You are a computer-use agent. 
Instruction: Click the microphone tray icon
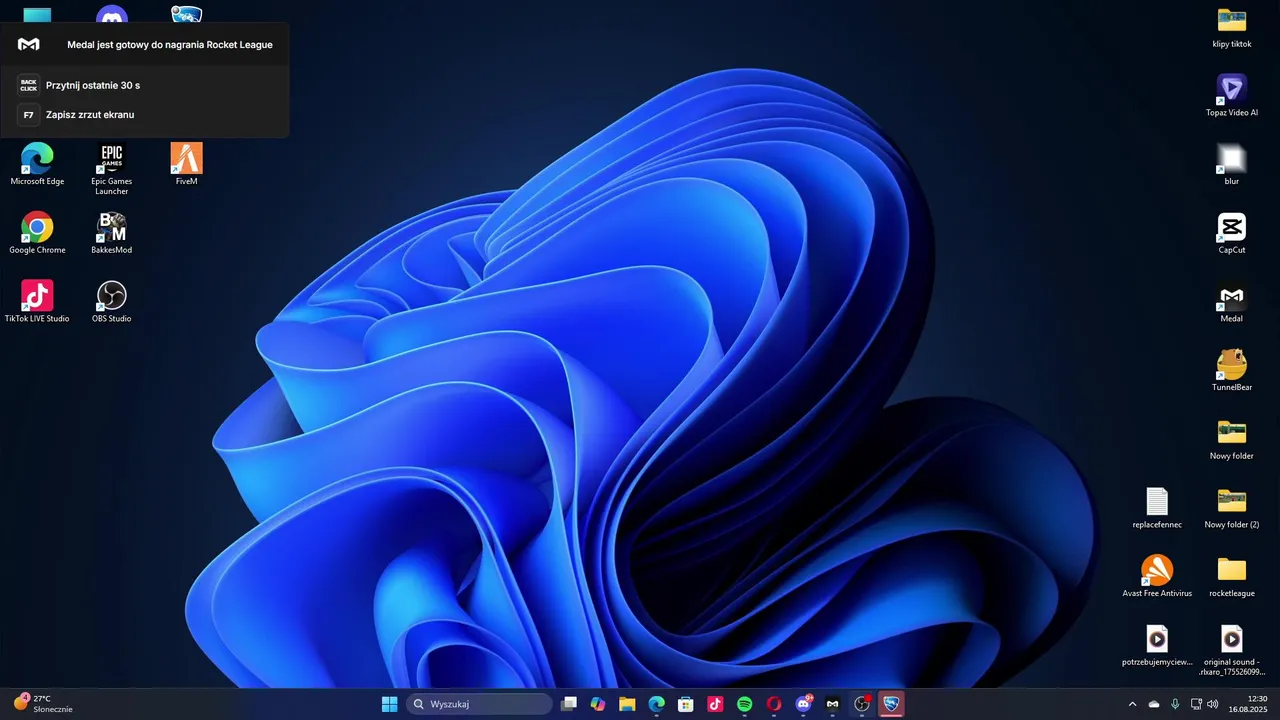point(1175,704)
